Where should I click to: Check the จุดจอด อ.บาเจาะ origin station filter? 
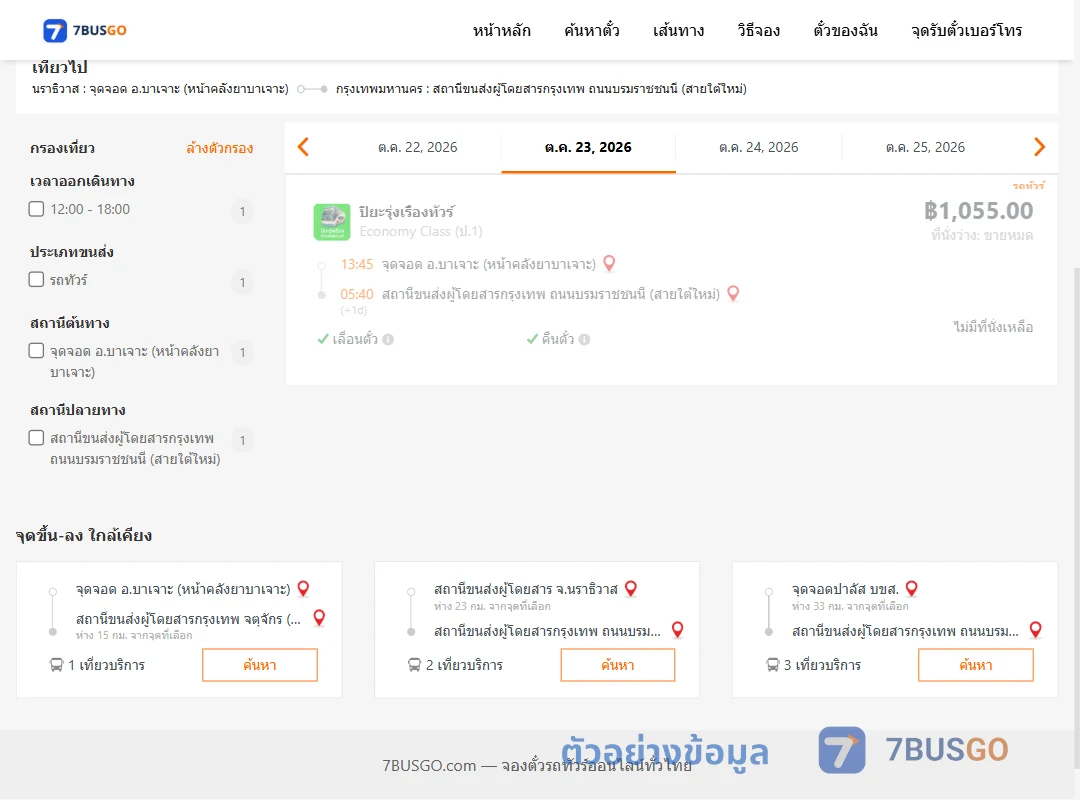click(x=37, y=351)
